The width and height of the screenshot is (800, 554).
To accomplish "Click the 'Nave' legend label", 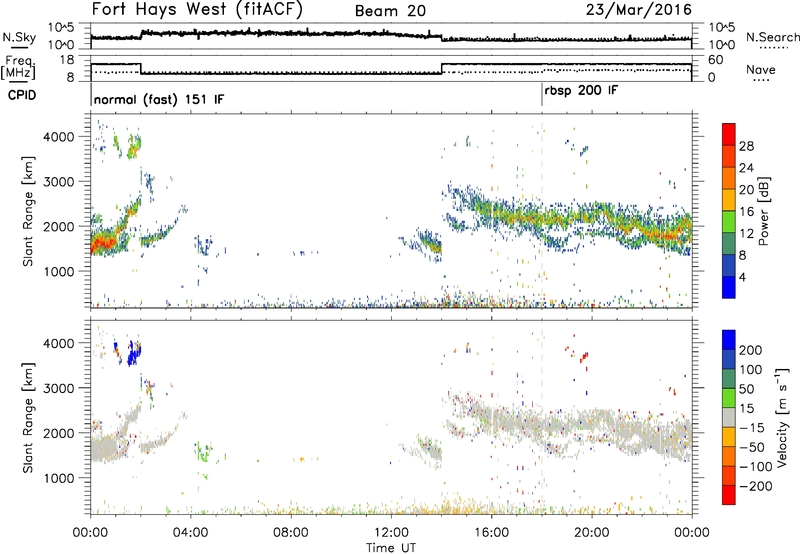I will 760,69.
